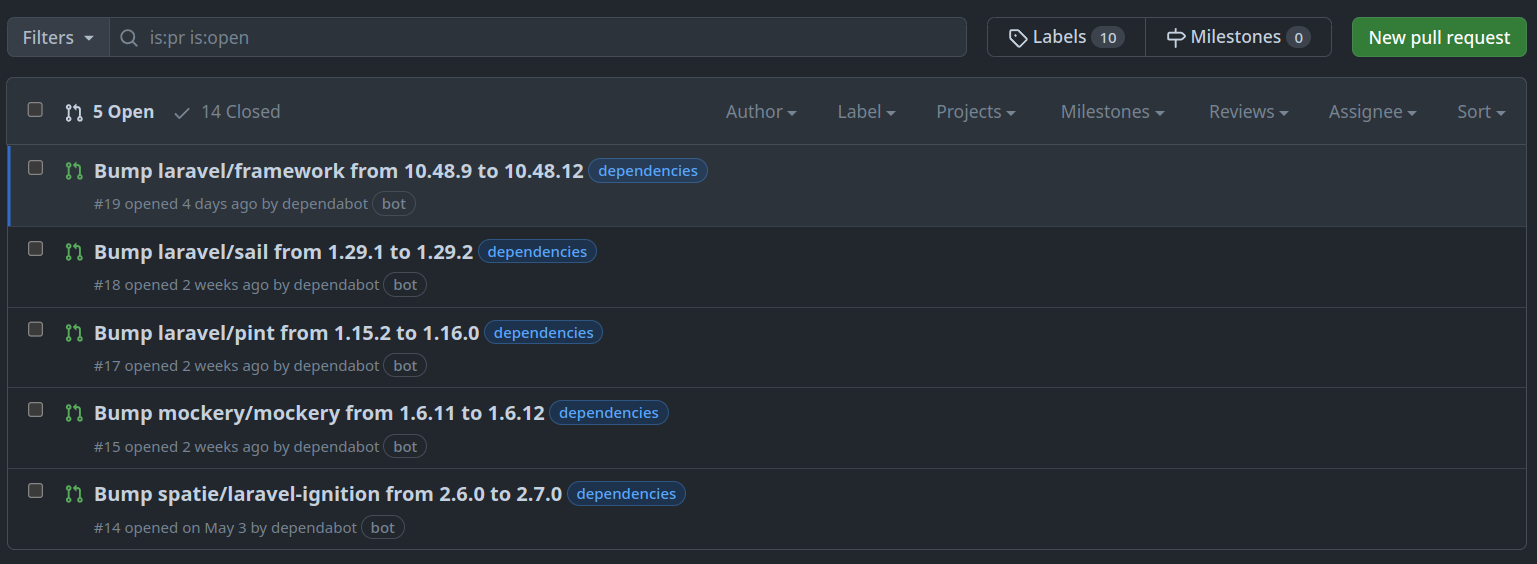Show the 14 Closed pull requests
This screenshot has width=1537, height=564.
pos(227,112)
